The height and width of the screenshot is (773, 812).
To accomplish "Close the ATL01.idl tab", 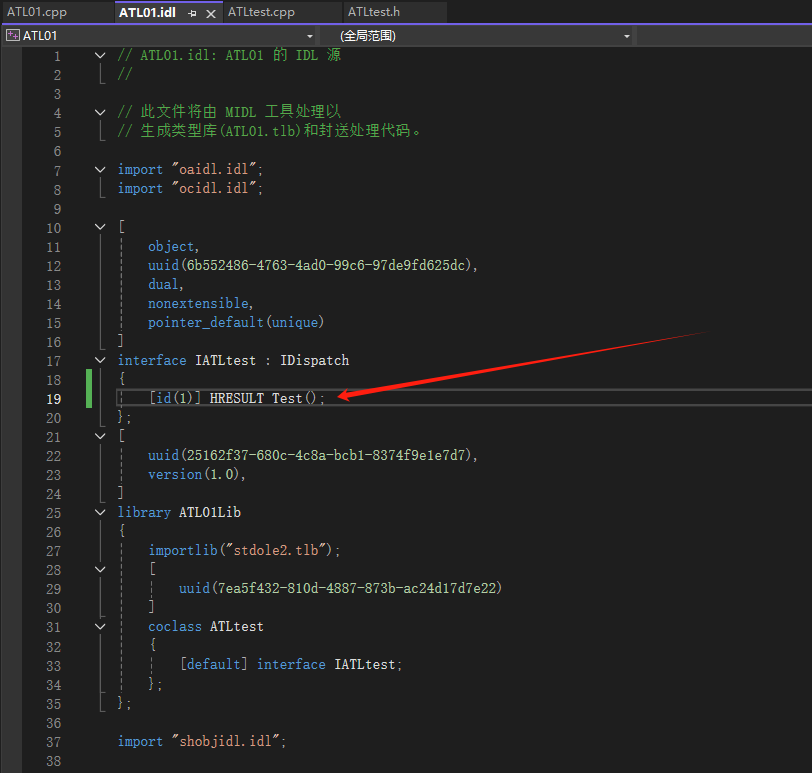I will 211,13.
